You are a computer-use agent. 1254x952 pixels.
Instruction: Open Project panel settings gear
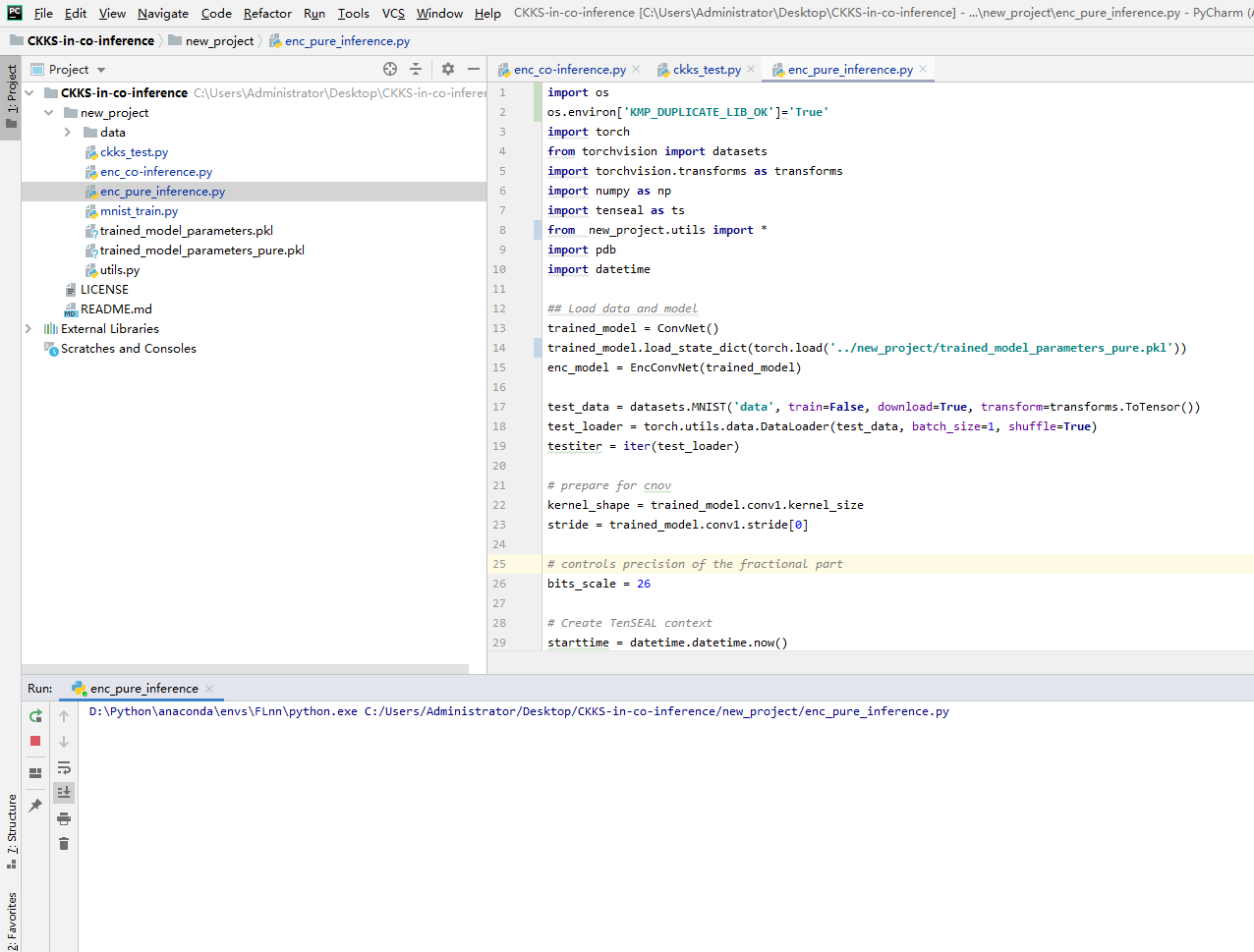[447, 69]
